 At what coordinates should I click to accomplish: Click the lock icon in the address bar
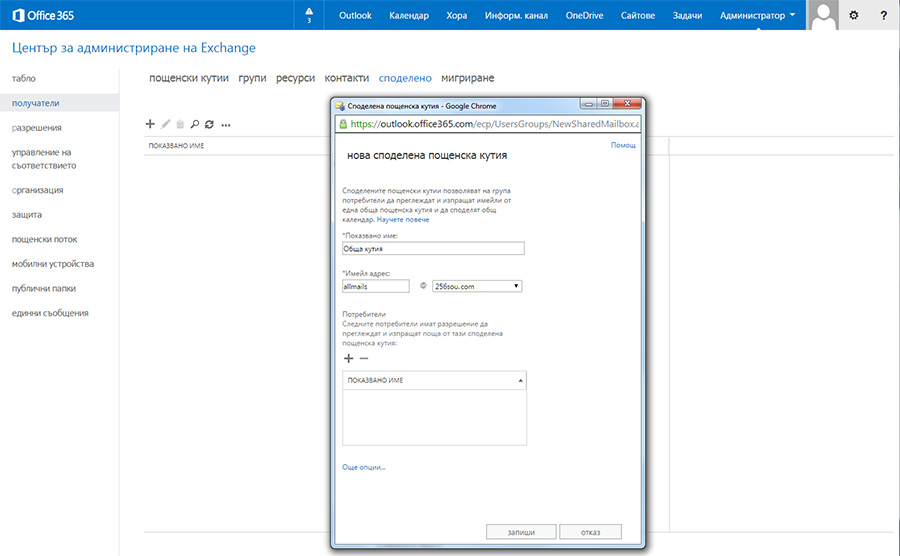click(343, 124)
